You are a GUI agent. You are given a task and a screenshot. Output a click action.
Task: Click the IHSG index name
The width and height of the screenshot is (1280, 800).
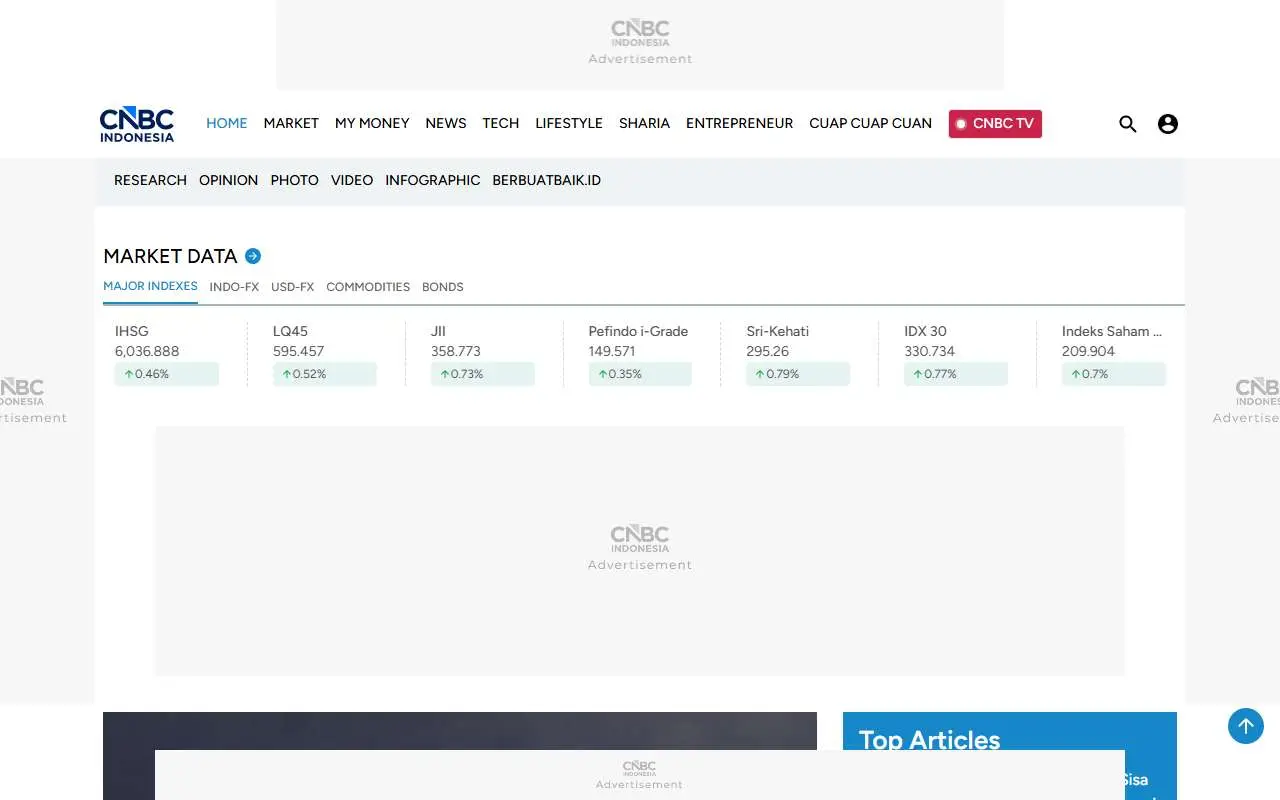pyautogui.click(x=132, y=331)
